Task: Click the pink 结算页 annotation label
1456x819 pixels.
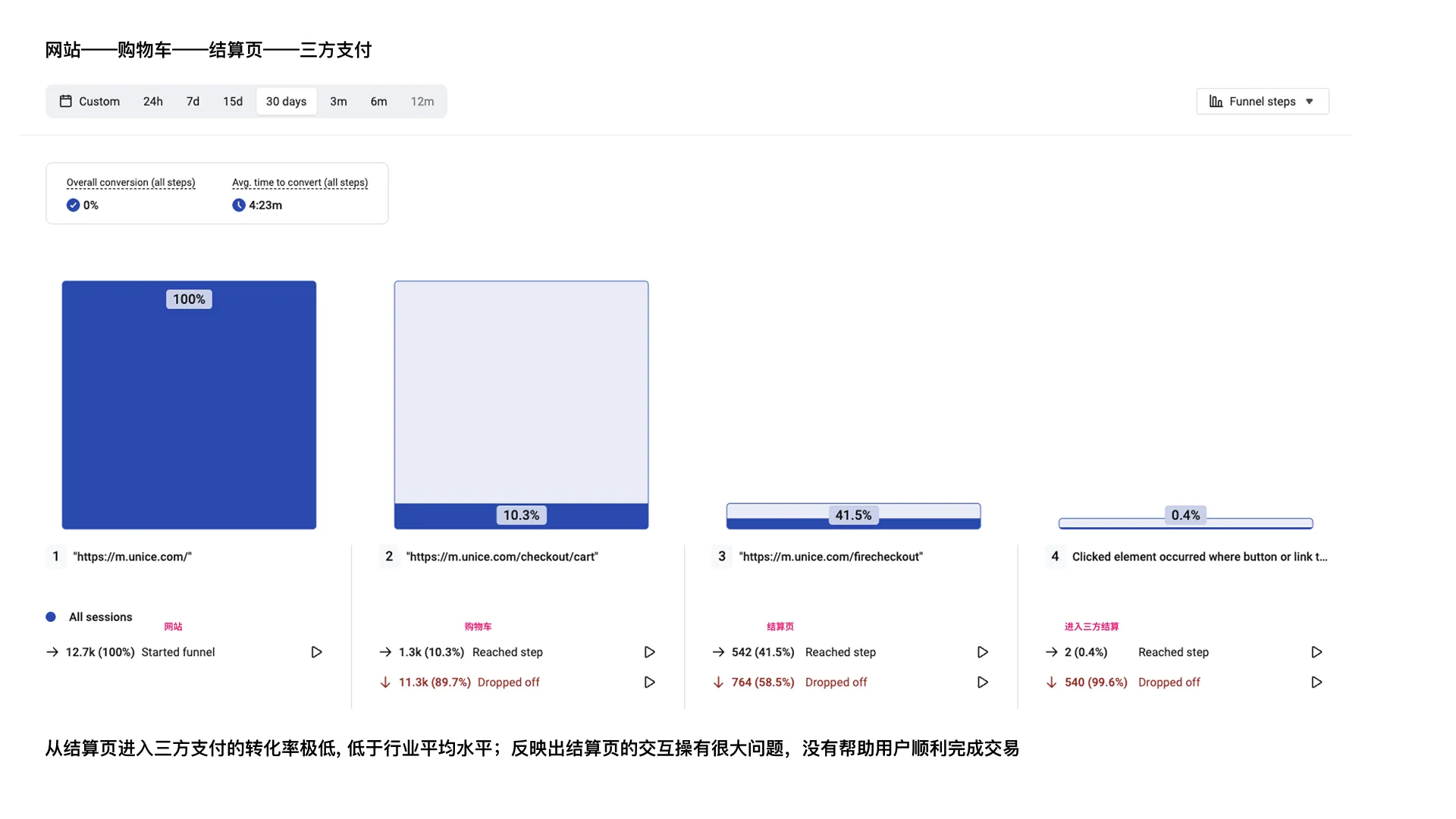Action: point(780,627)
